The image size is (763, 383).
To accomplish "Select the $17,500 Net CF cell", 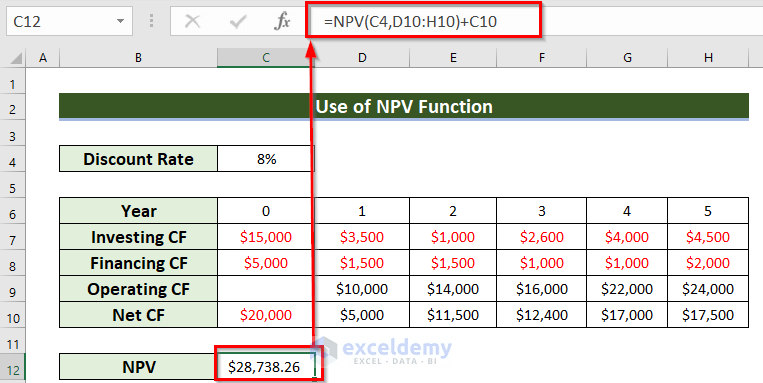I will tap(708, 315).
